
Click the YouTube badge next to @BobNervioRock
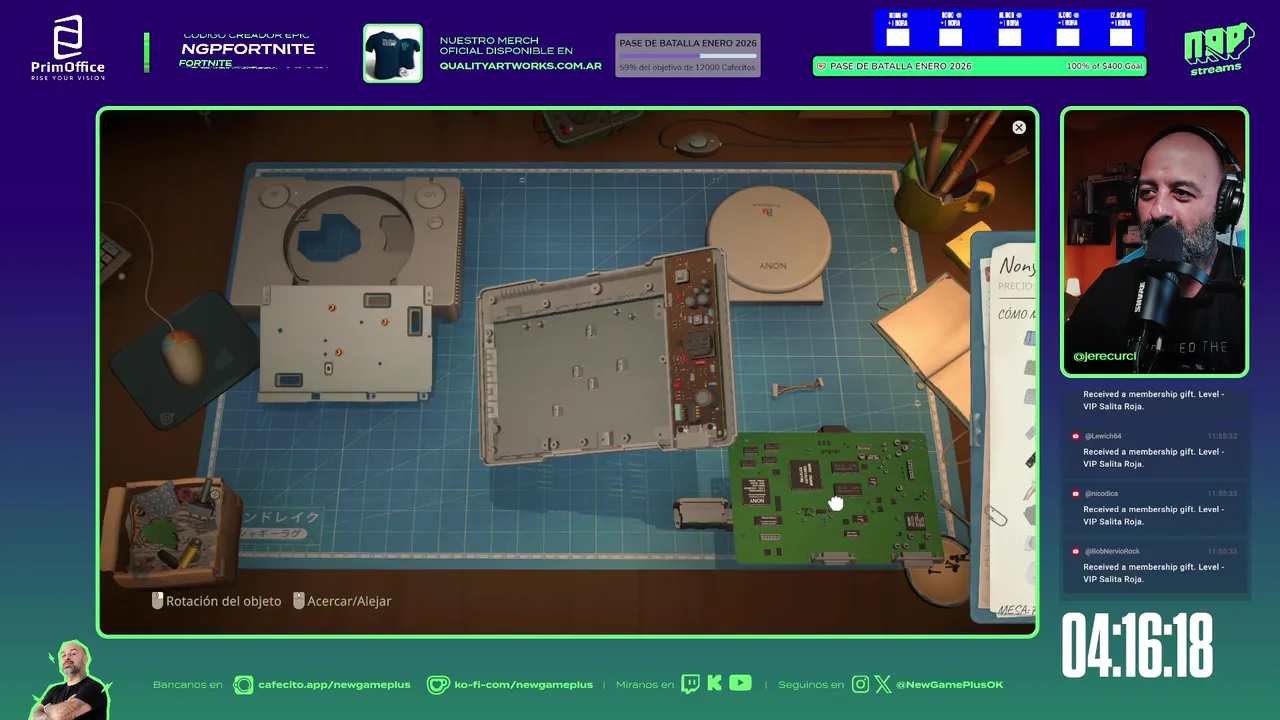1076,552
